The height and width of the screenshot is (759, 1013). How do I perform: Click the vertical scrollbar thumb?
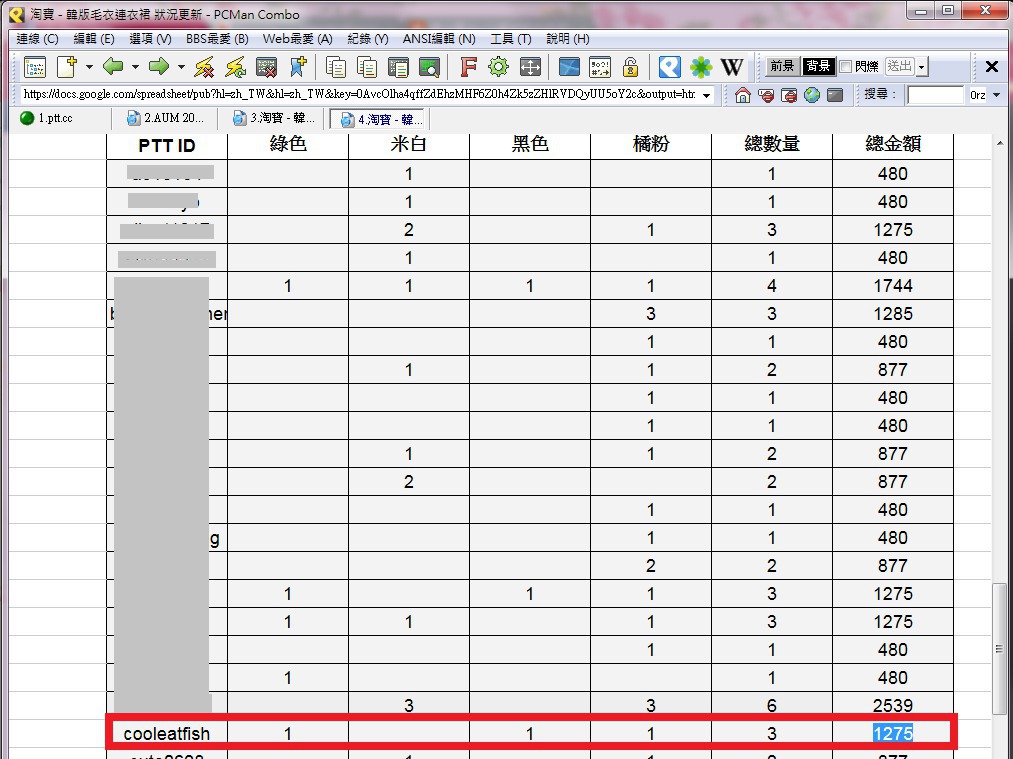click(999, 647)
